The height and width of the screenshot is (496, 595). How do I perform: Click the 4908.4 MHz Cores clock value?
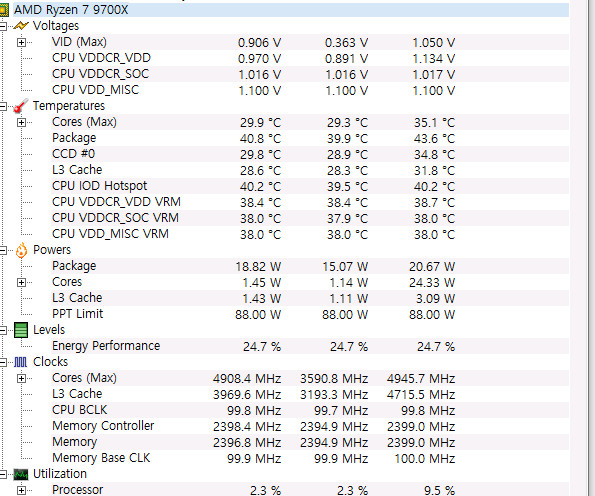(x=247, y=379)
